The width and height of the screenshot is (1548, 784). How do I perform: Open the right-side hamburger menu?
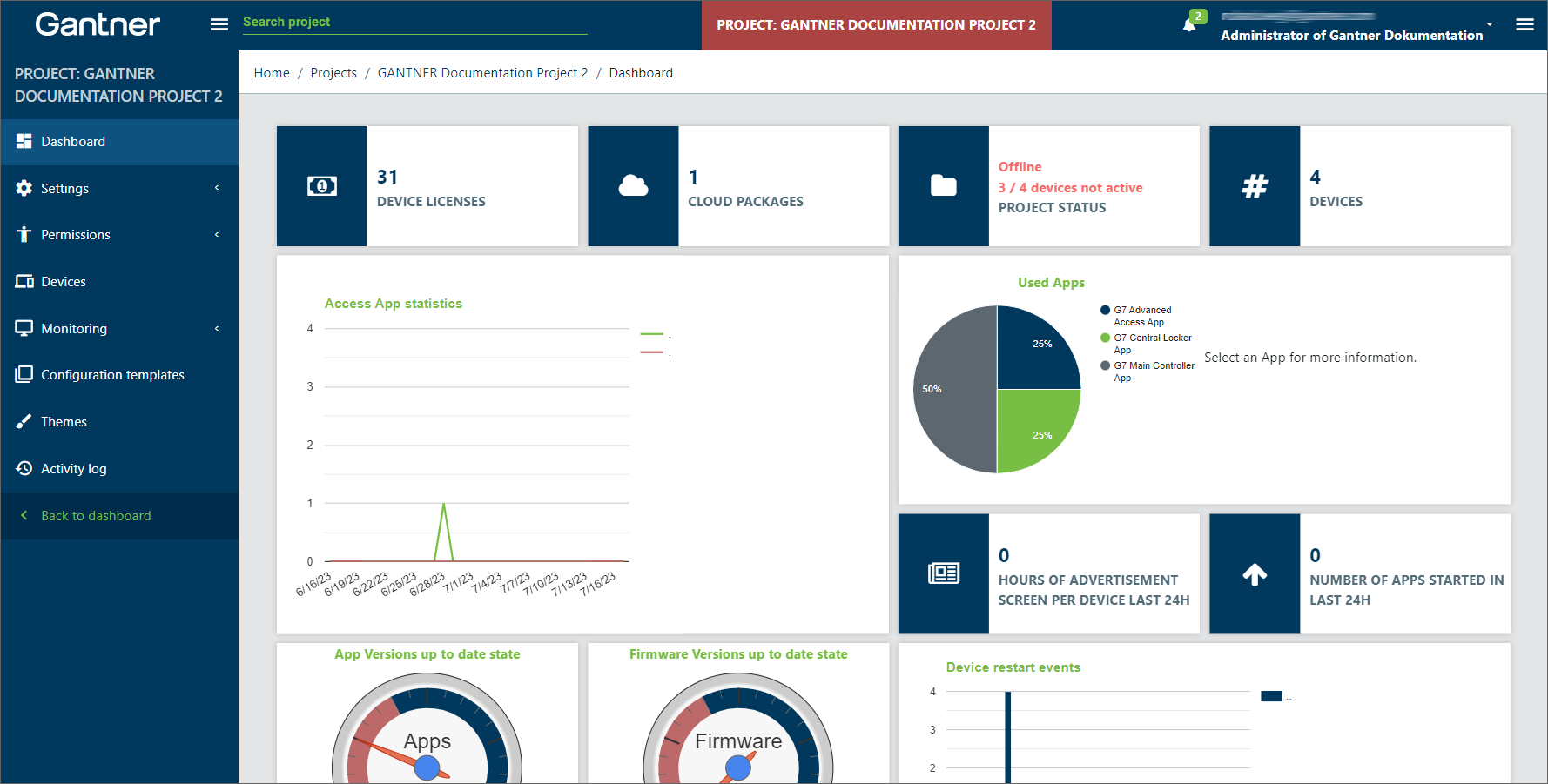pos(1524,24)
